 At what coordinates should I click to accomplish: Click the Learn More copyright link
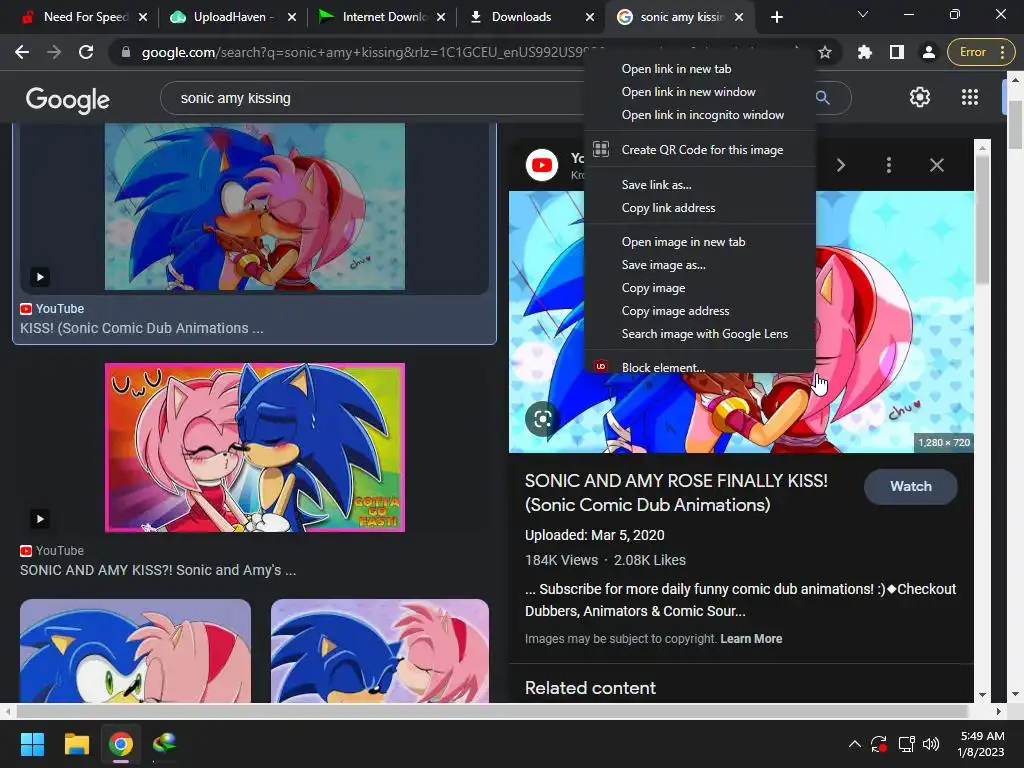[x=751, y=639]
